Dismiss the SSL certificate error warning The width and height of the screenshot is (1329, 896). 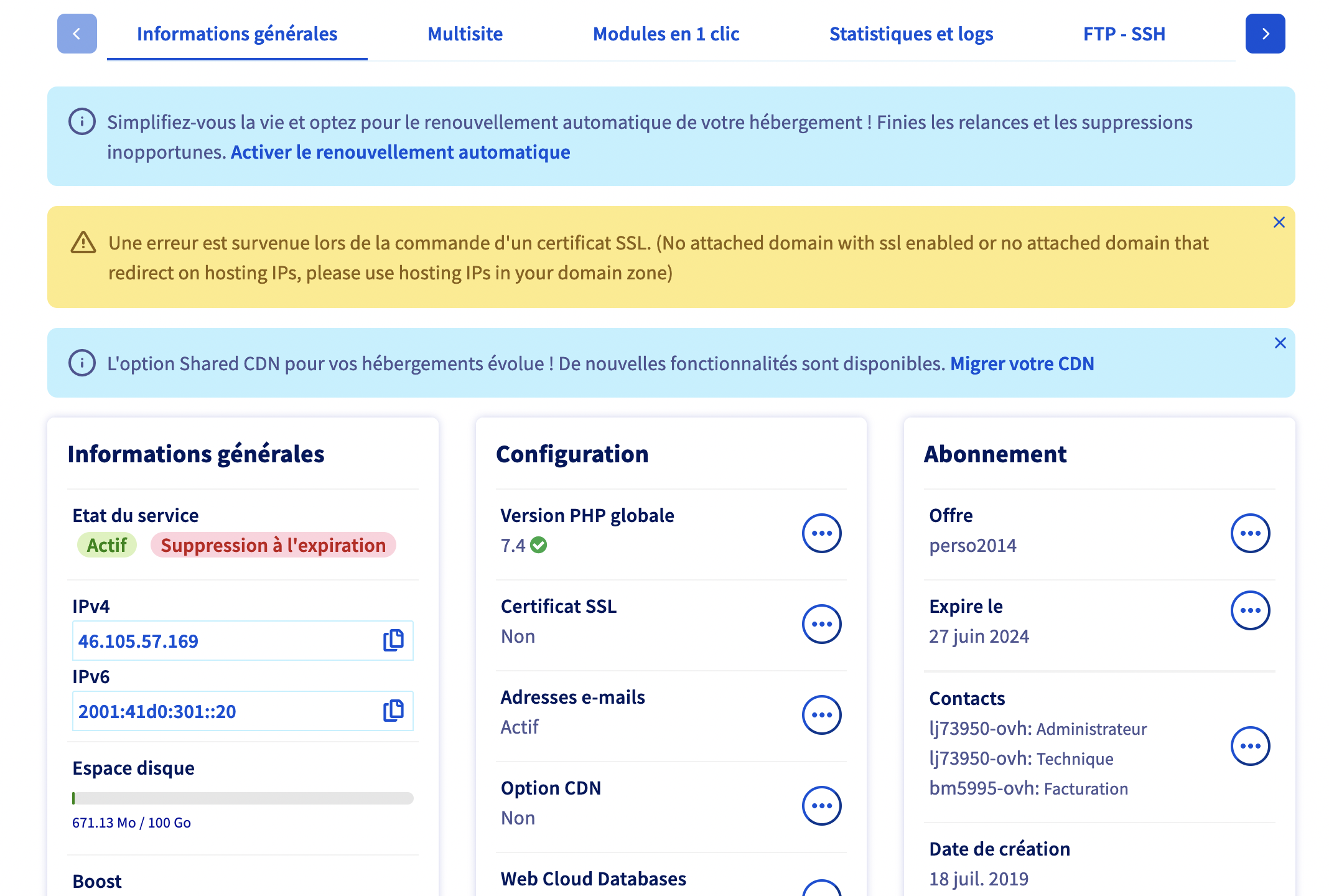point(1279,222)
